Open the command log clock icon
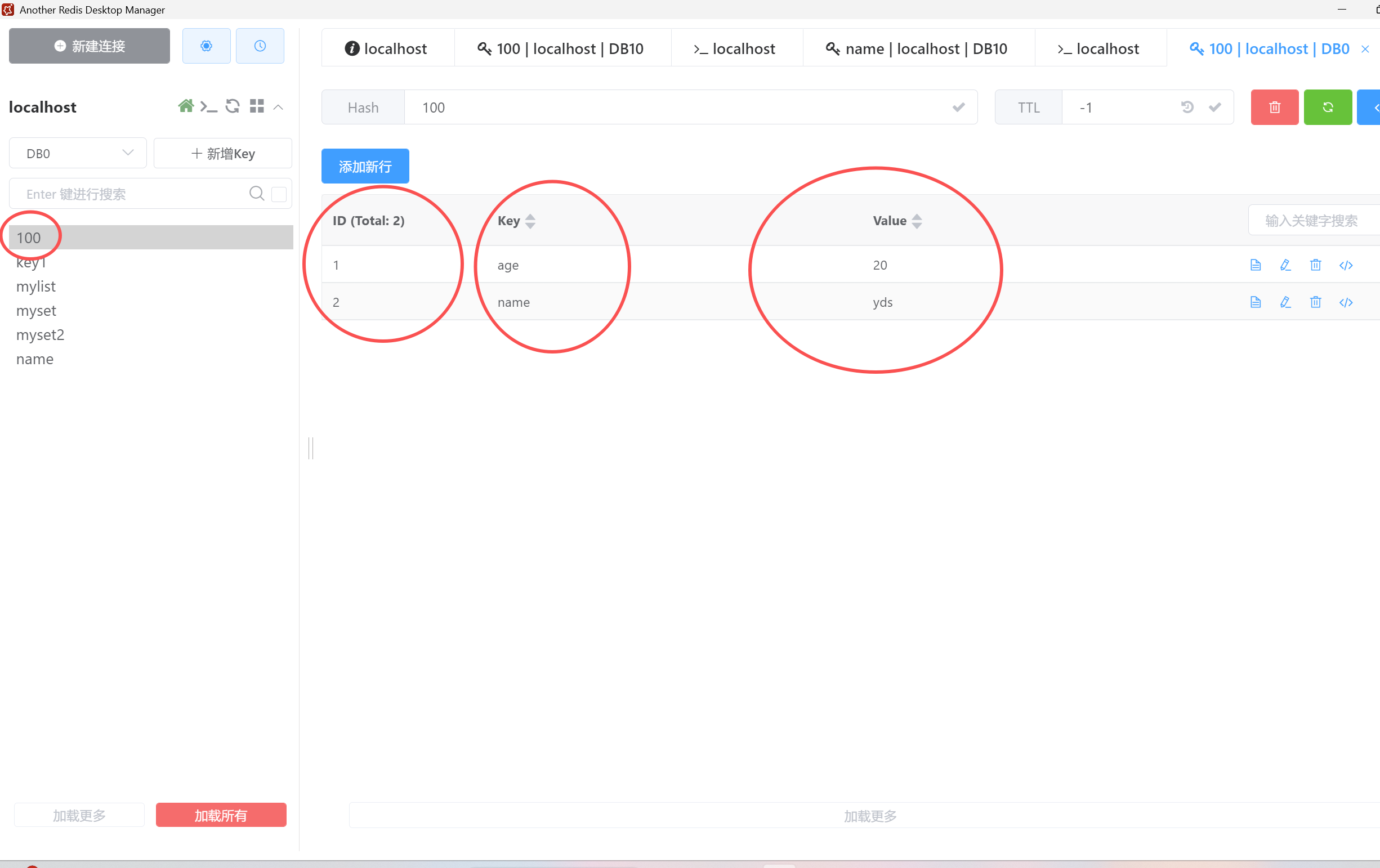1380x868 pixels. (x=260, y=46)
